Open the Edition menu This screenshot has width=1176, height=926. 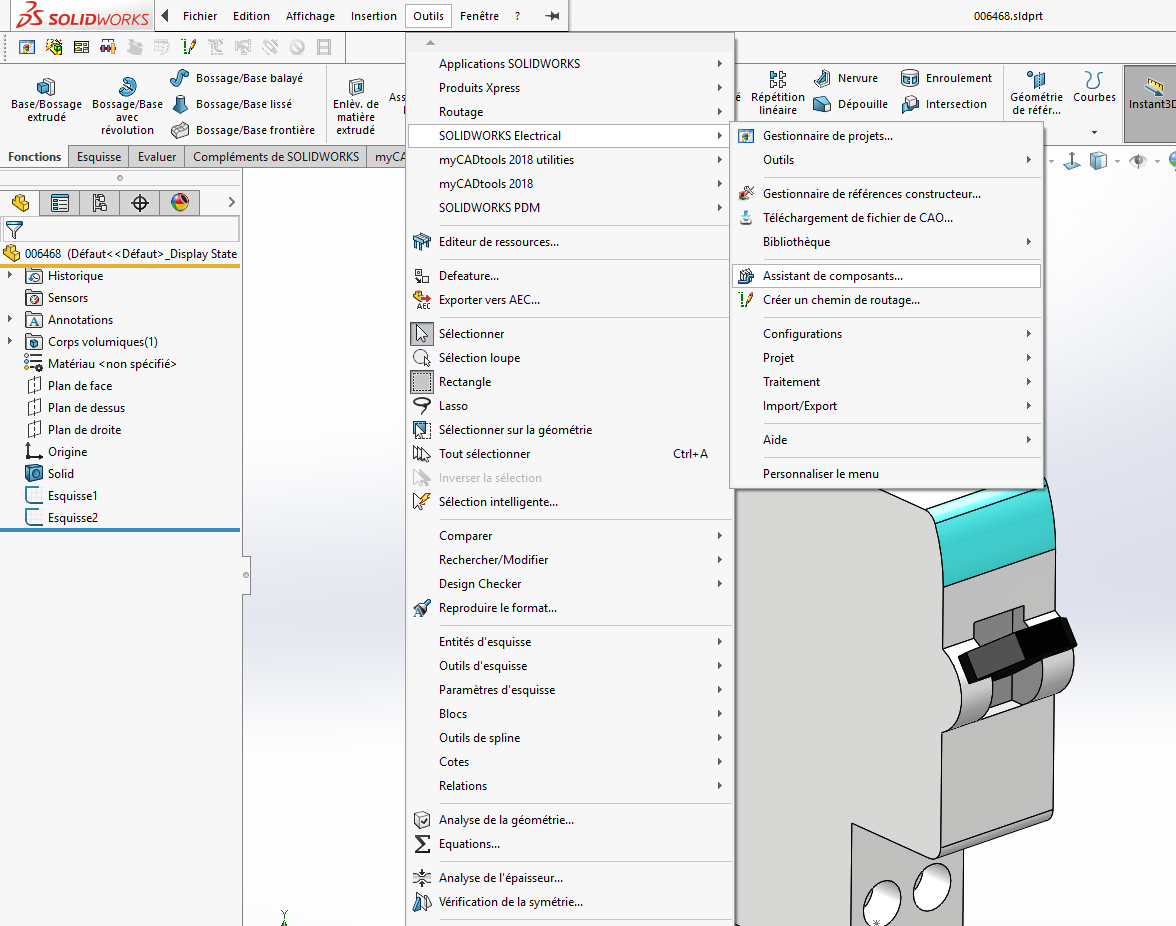pyautogui.click(x=251, y=16)
